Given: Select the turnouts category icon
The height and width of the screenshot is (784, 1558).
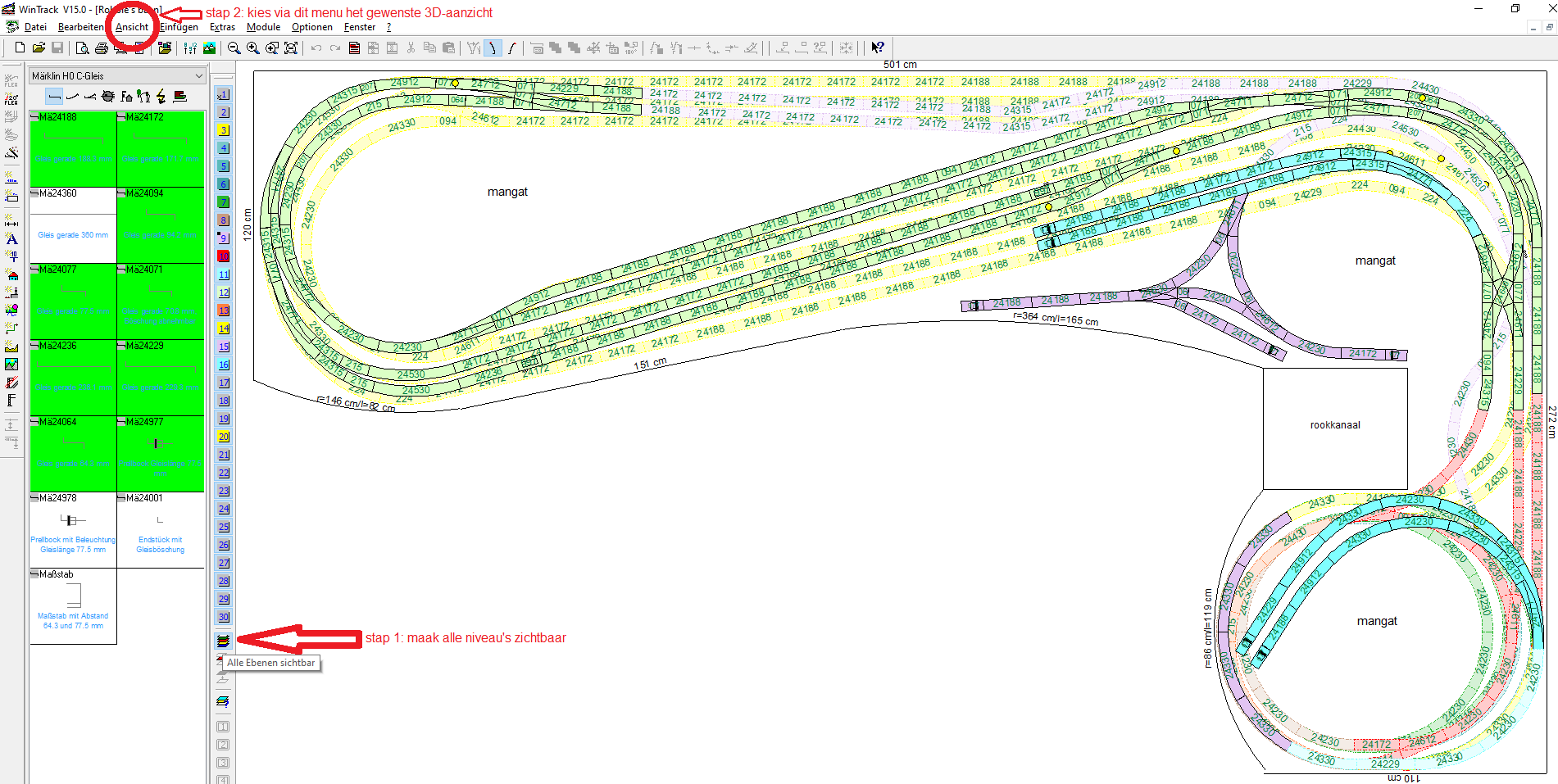Looking at the screenshot, I should click(90, 97).
